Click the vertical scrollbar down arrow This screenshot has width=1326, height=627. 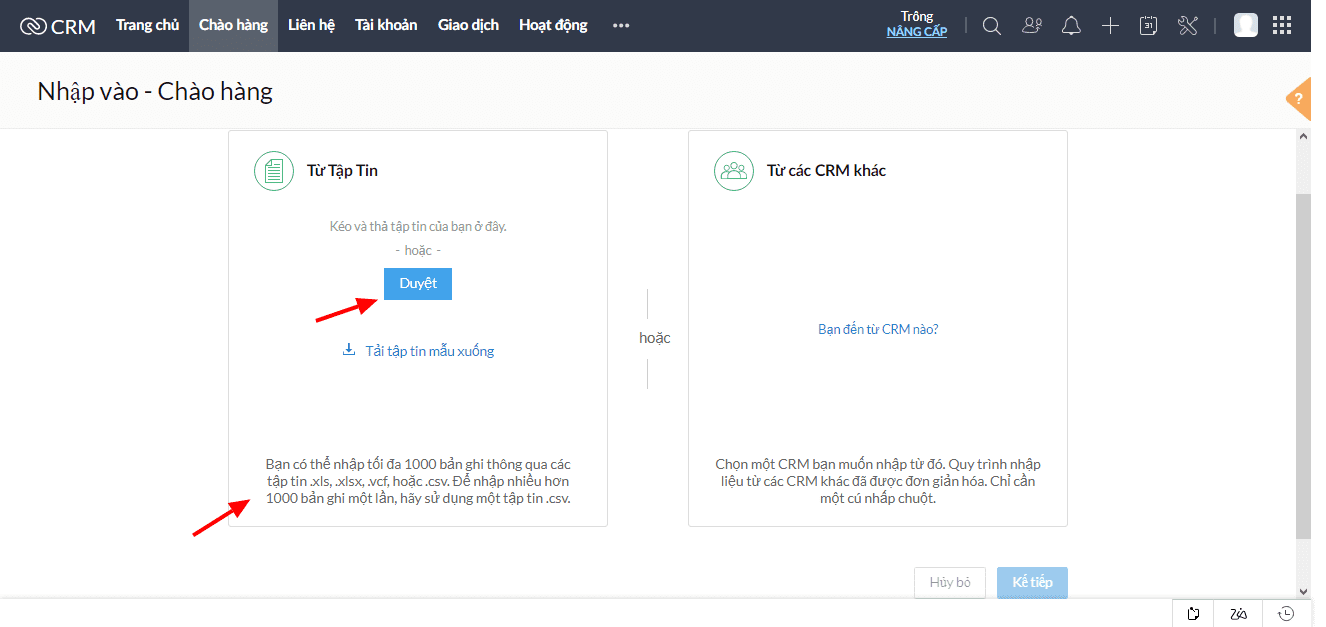[x=1302, y=590]
